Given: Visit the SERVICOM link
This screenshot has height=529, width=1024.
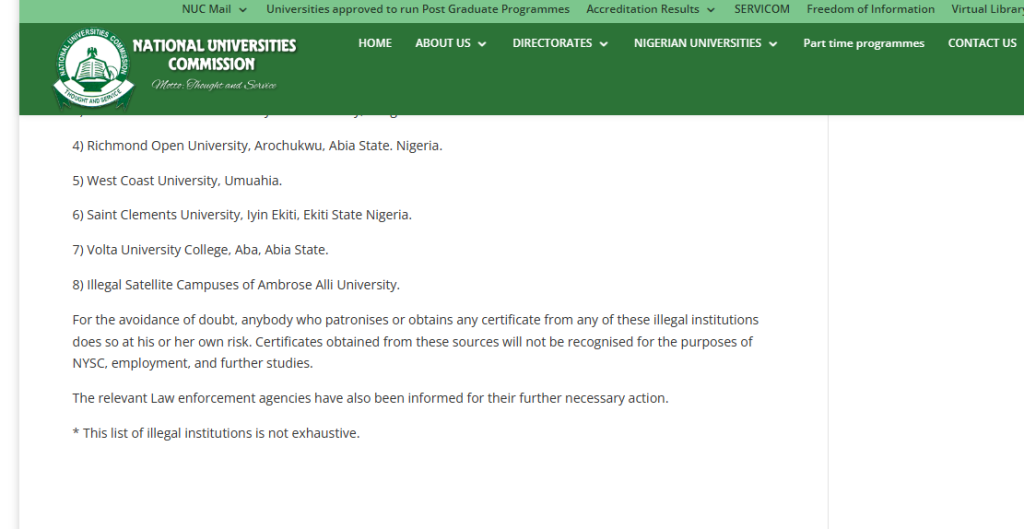Looking at the screenshot, I should [x=761, y=9].
